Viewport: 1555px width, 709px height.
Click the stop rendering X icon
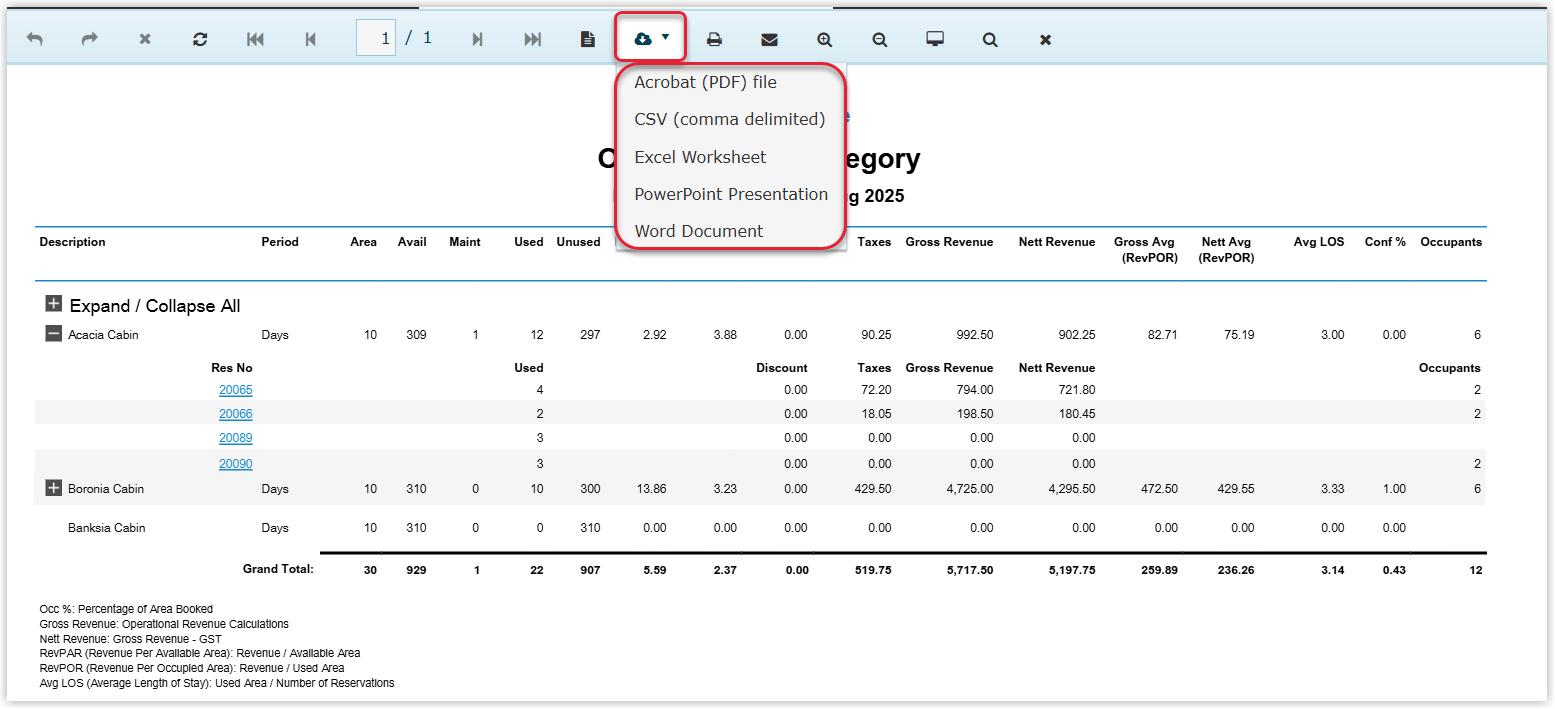click(x=145, y=39)
